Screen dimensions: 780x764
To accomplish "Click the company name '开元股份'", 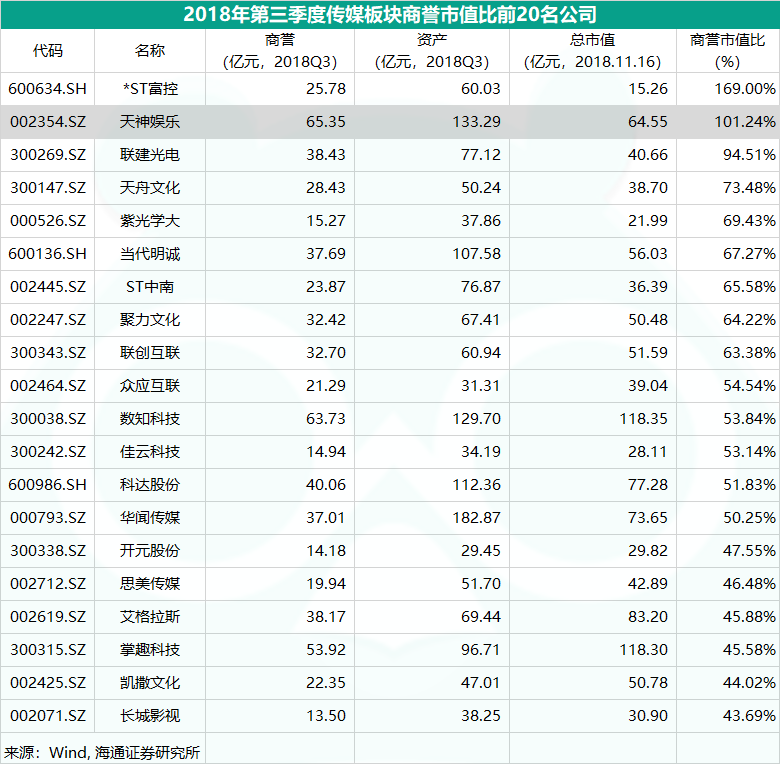I will point(150,551).
